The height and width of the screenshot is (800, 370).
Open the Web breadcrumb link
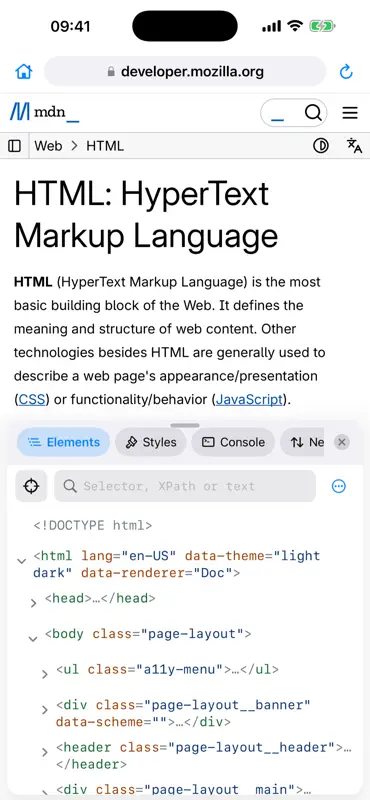click(x=48, y=146)
